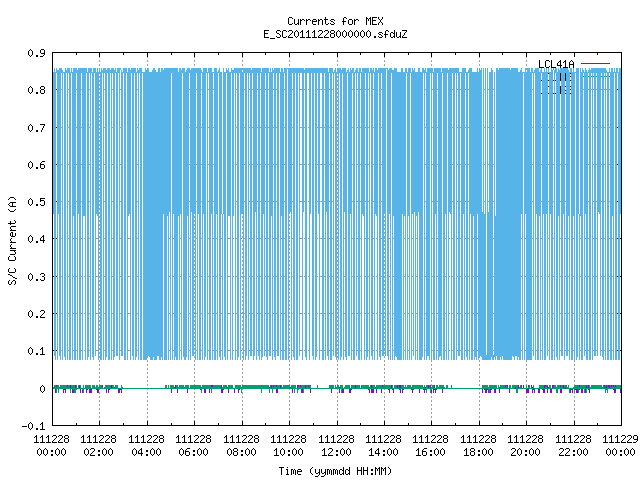Click the 'Time (yymmdd HH:MM)' x-axis label
640x480 pixels.
[335, 471]
